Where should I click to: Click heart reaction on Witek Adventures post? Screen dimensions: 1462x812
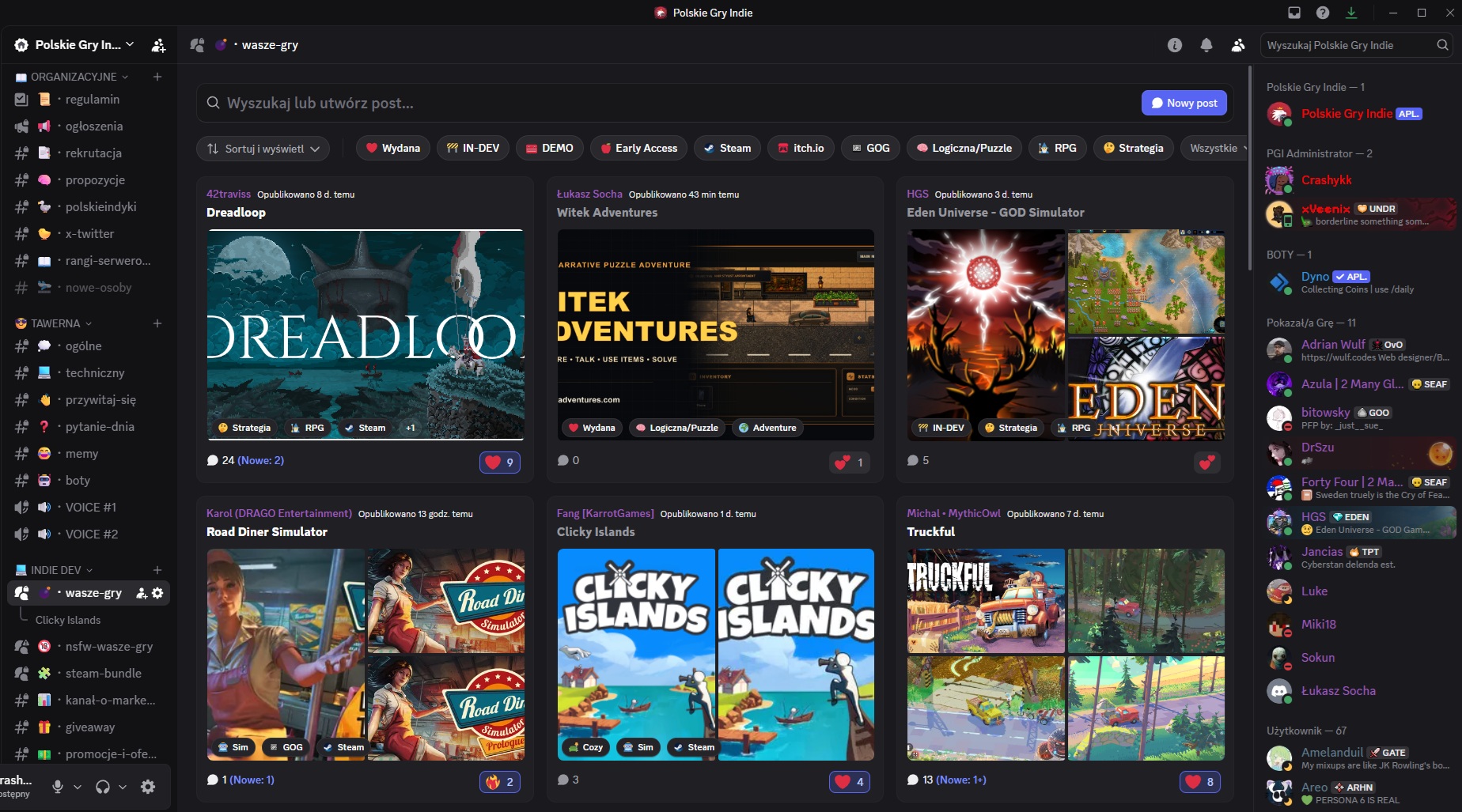coord(850,462)
